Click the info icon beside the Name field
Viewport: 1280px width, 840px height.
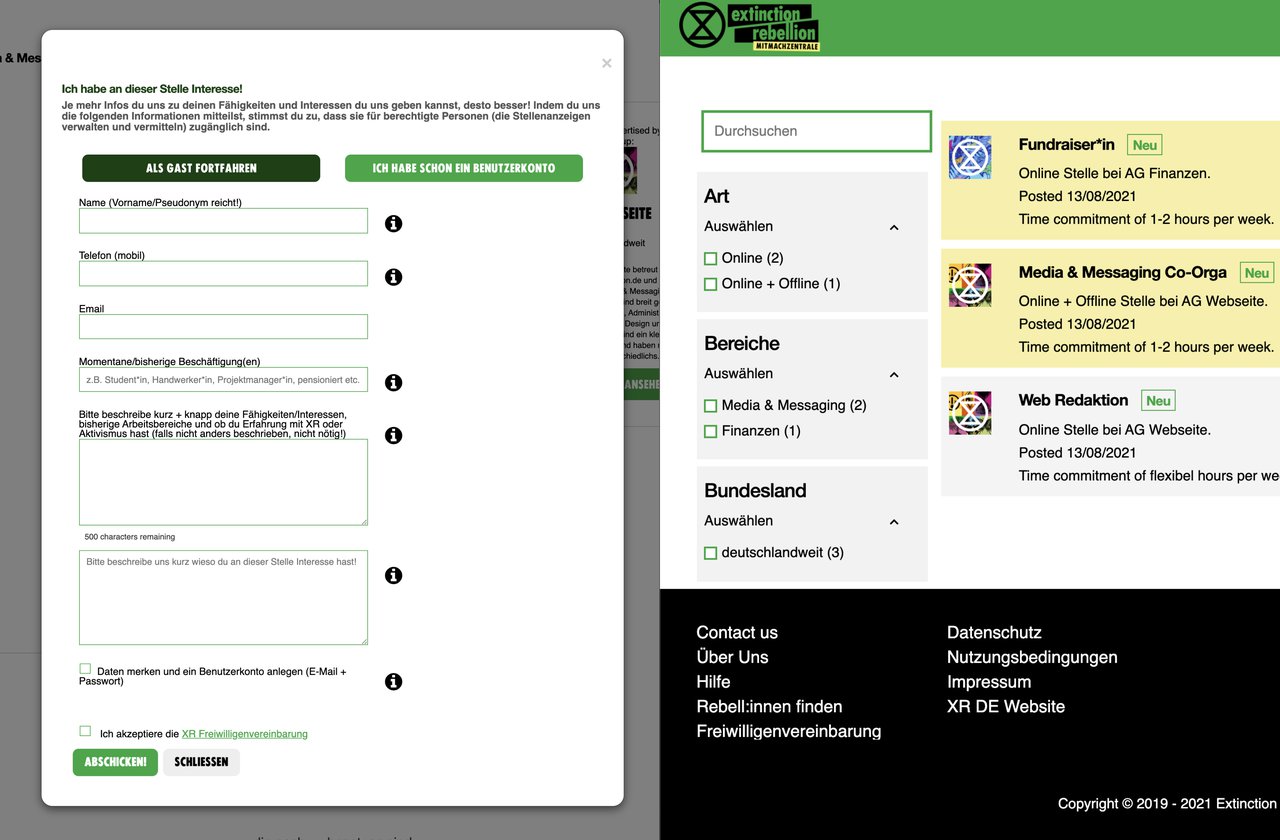click(x=393, y=224)
